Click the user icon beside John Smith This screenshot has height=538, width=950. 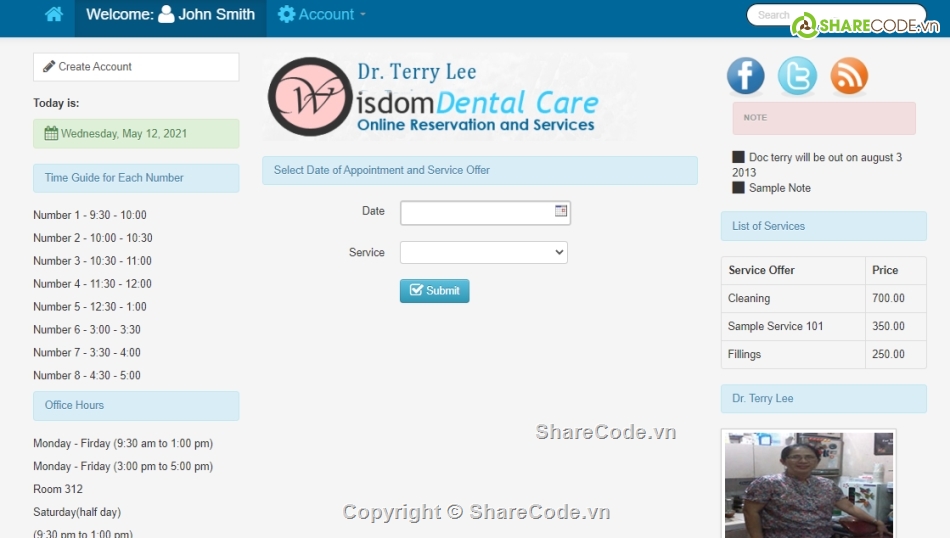pos(166,15)
